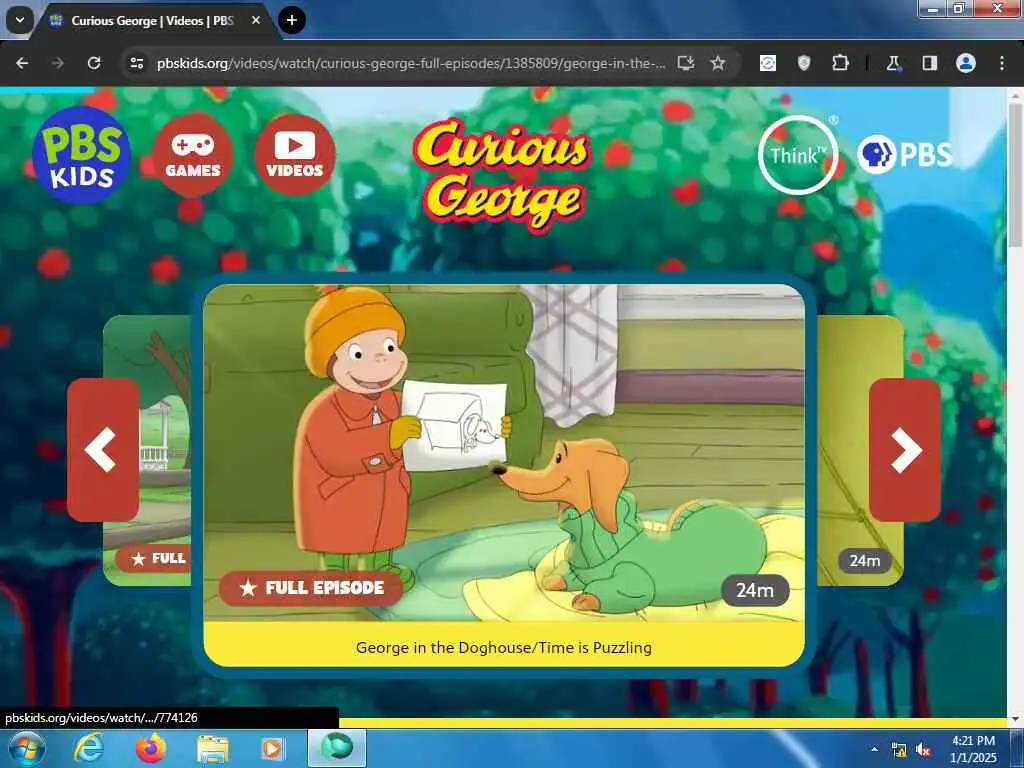1024x768 pixels.
Task: Click the page vertical scrollbar thumb
Action: [1016, 174]
